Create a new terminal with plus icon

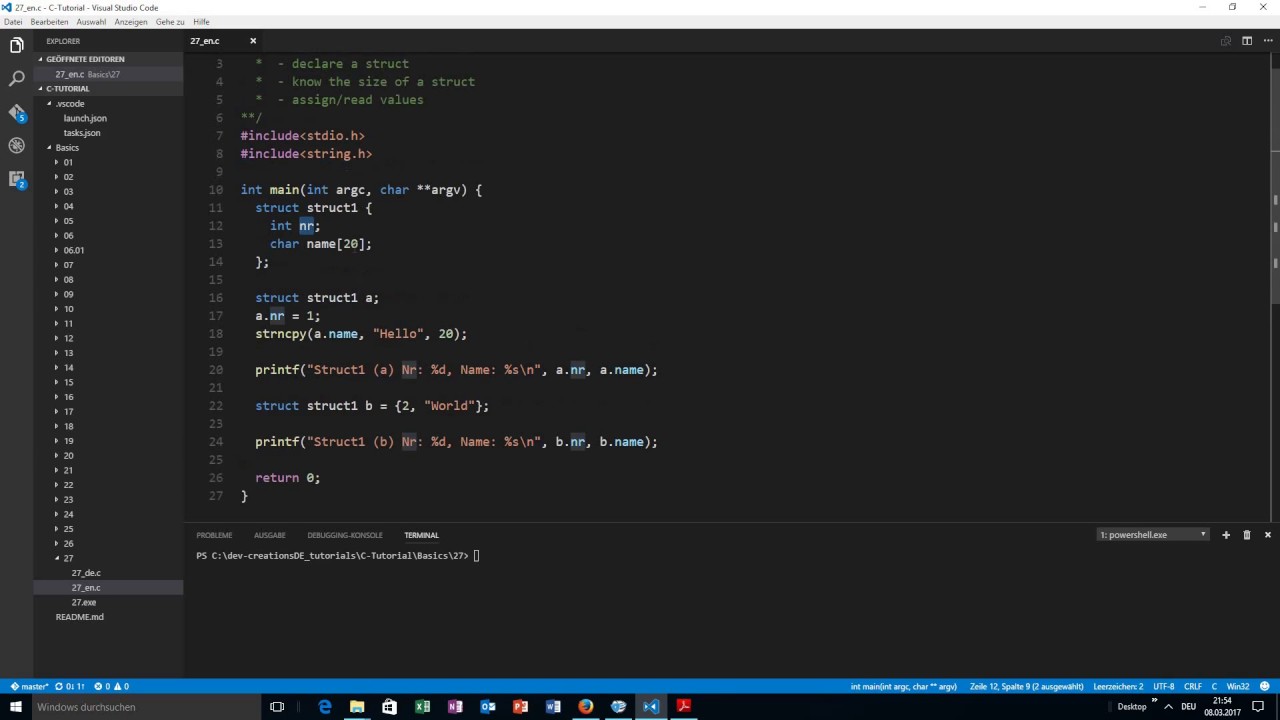[1226, 535]
